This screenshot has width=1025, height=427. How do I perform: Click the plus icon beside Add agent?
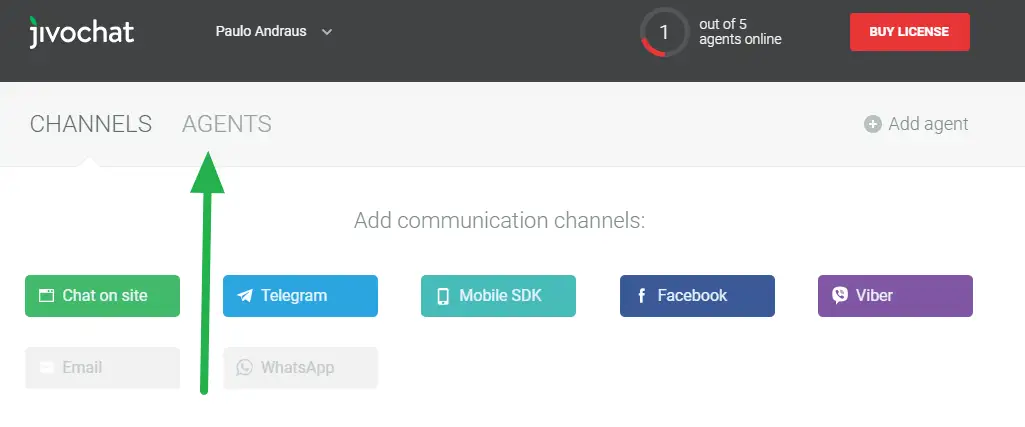pyautogui.click(x=873, y=124)
